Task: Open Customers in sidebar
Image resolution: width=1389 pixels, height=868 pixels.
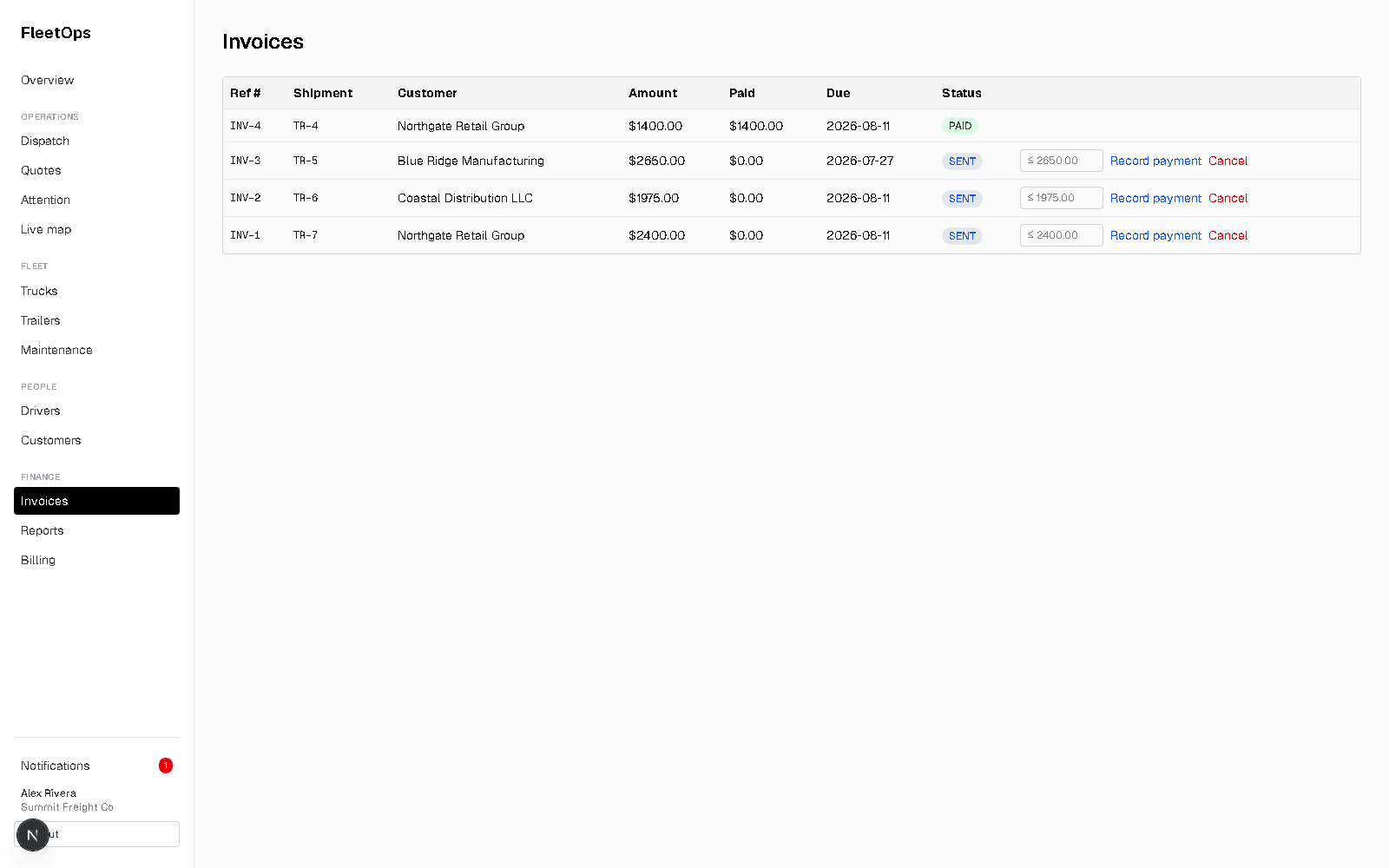Action: coord(96,440)
